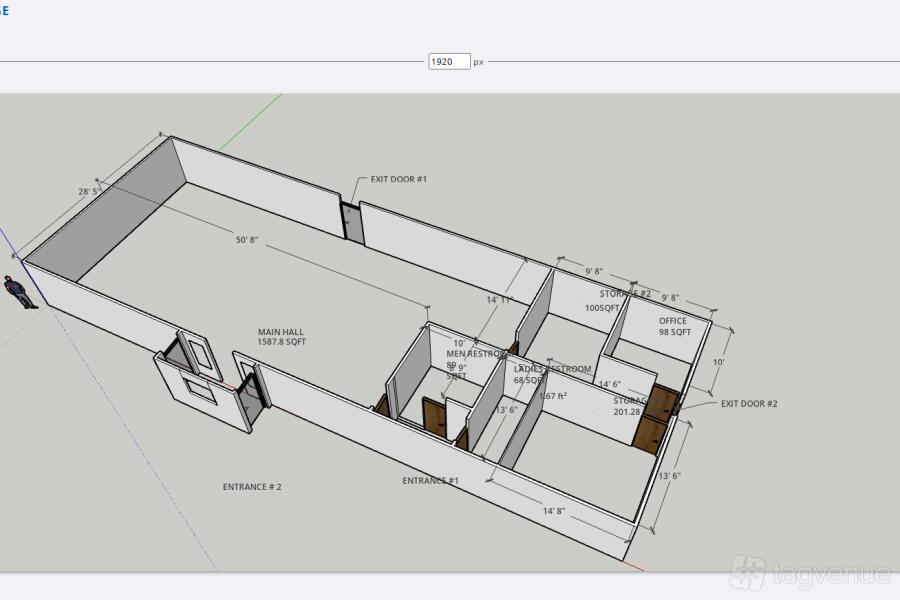
Task: Click the Exit Door #1 opening in wall
Action: 352,222
